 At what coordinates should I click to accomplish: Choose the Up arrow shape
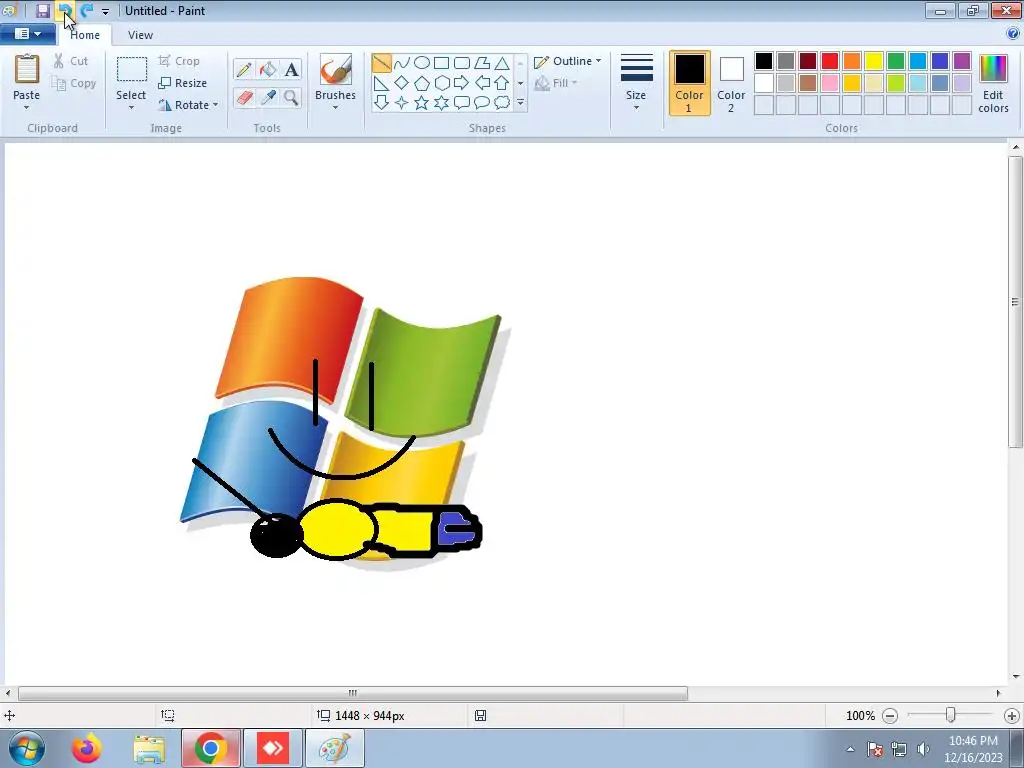[502, 83]
